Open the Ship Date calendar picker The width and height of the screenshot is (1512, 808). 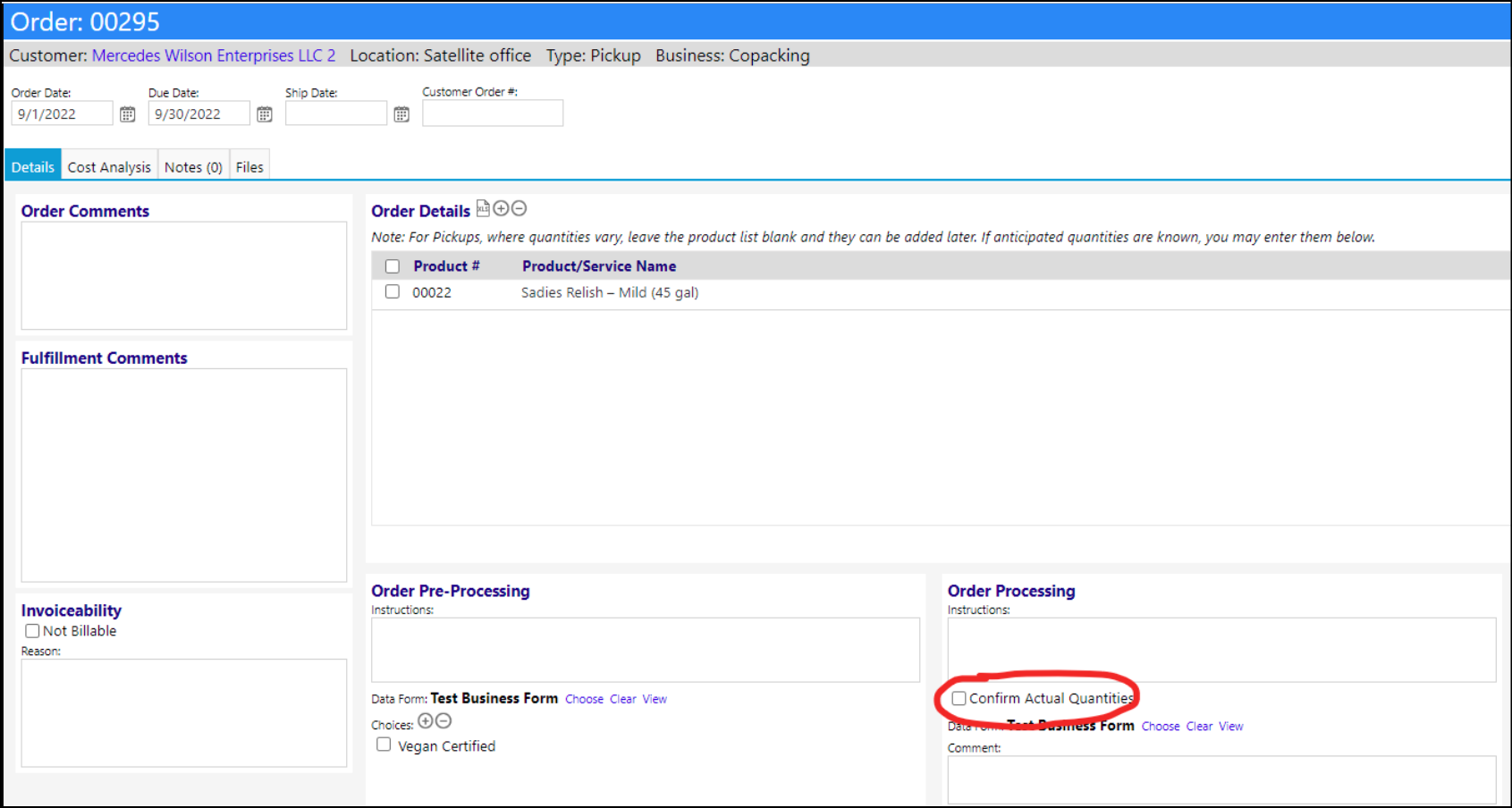tap(401, 114)
